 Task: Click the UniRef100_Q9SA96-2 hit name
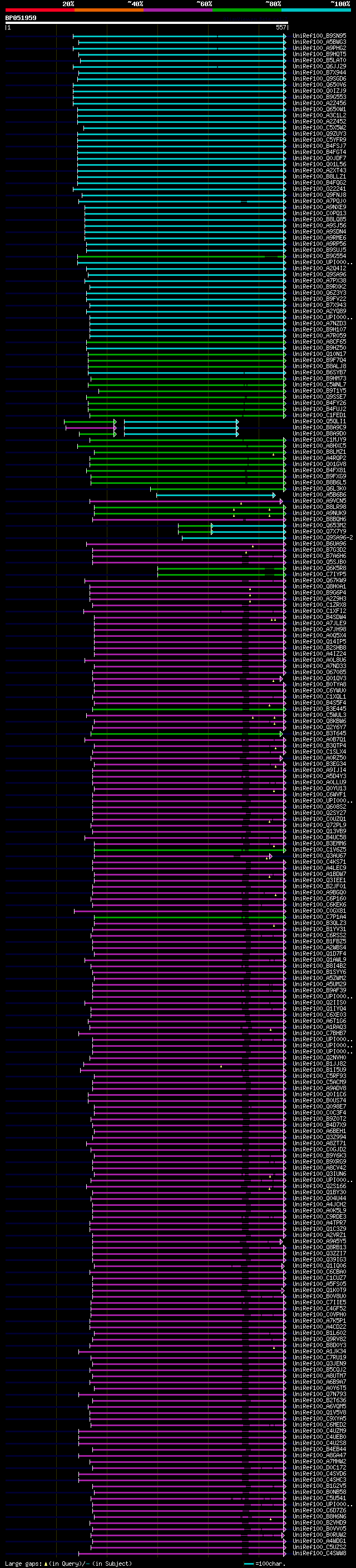point(323,537)
